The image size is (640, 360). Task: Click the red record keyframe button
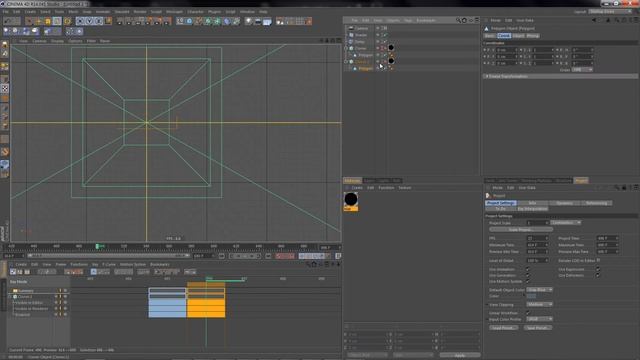pyautogui.click(x=280, y=256)
